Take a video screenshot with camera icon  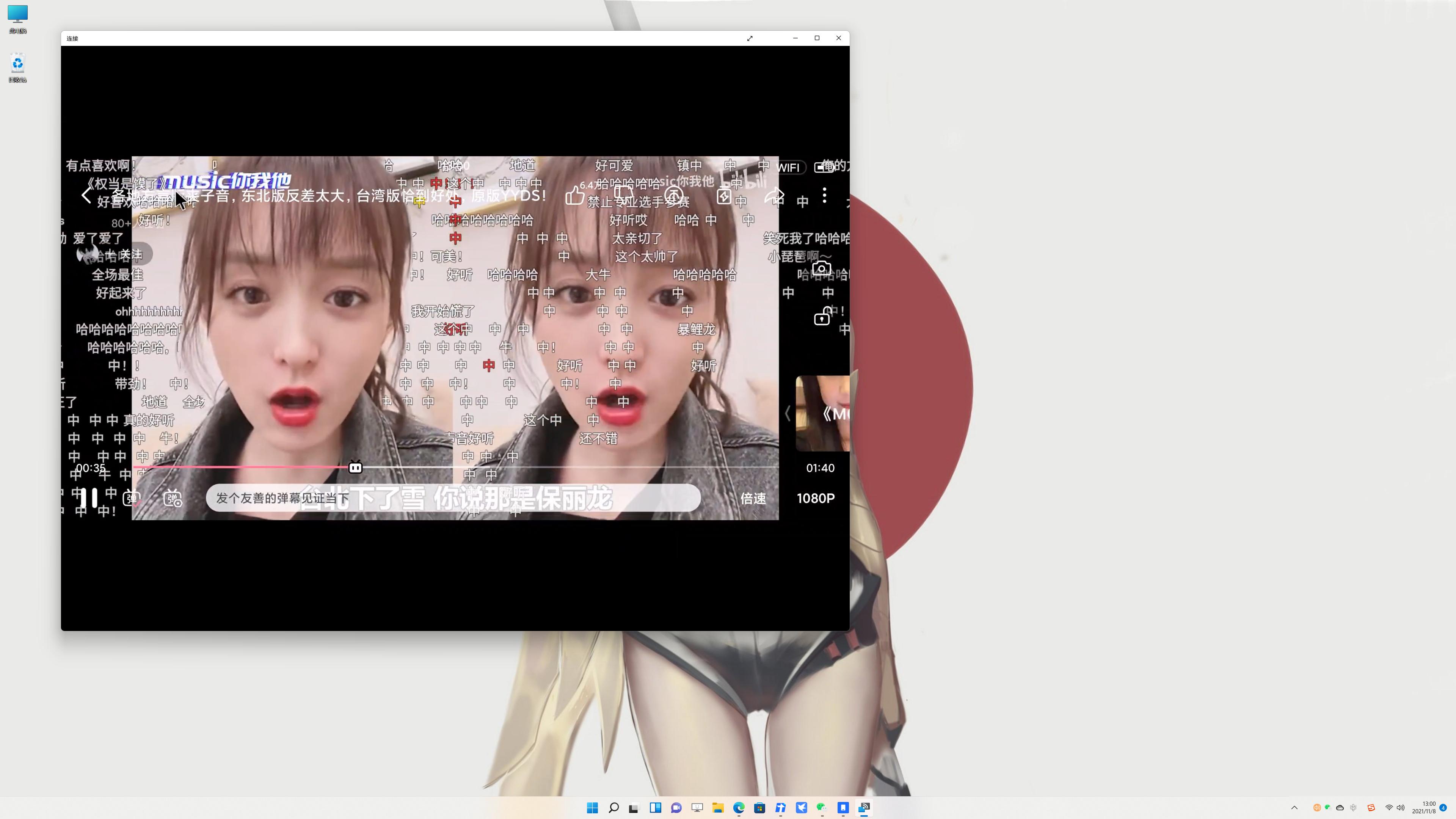[821, 268]
